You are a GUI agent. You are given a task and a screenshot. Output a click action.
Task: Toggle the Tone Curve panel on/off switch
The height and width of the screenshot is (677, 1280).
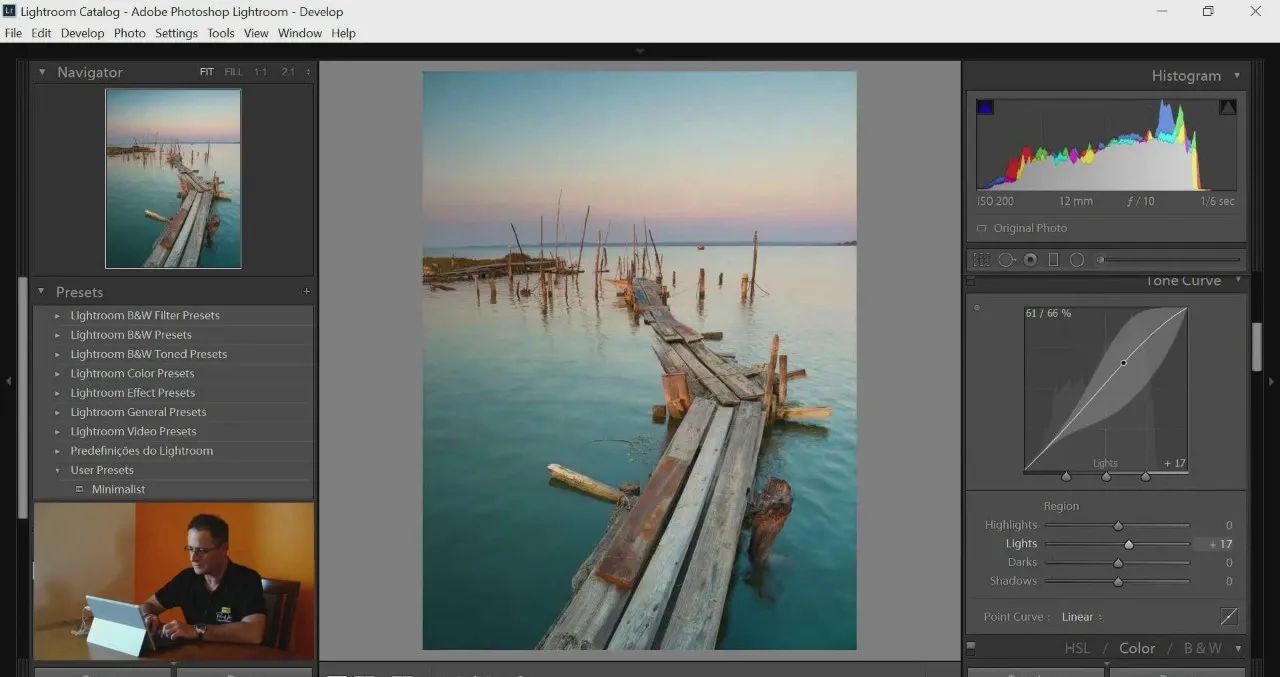point(970,282)
